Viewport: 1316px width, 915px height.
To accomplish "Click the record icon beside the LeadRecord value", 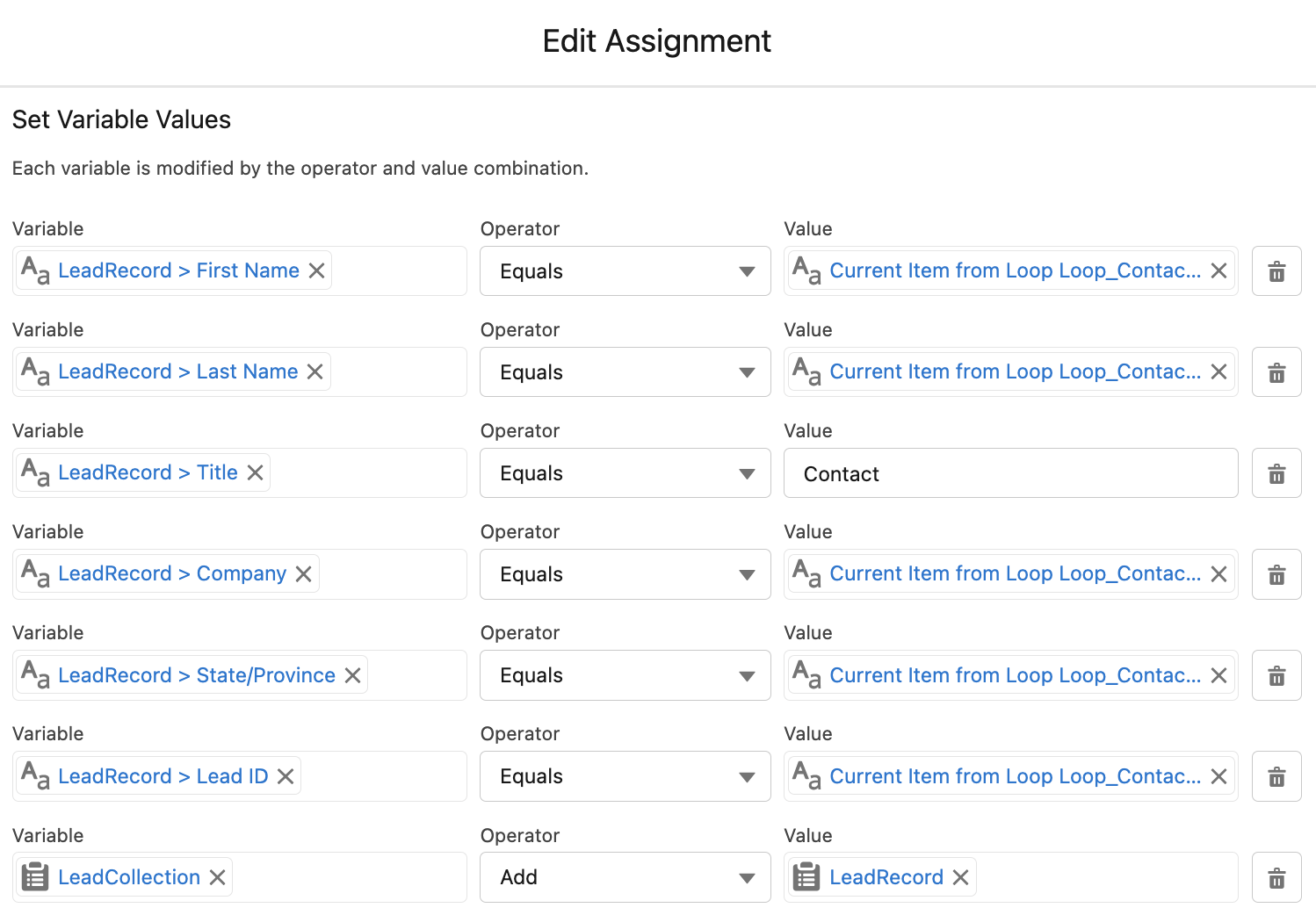I will click(806, 876).
